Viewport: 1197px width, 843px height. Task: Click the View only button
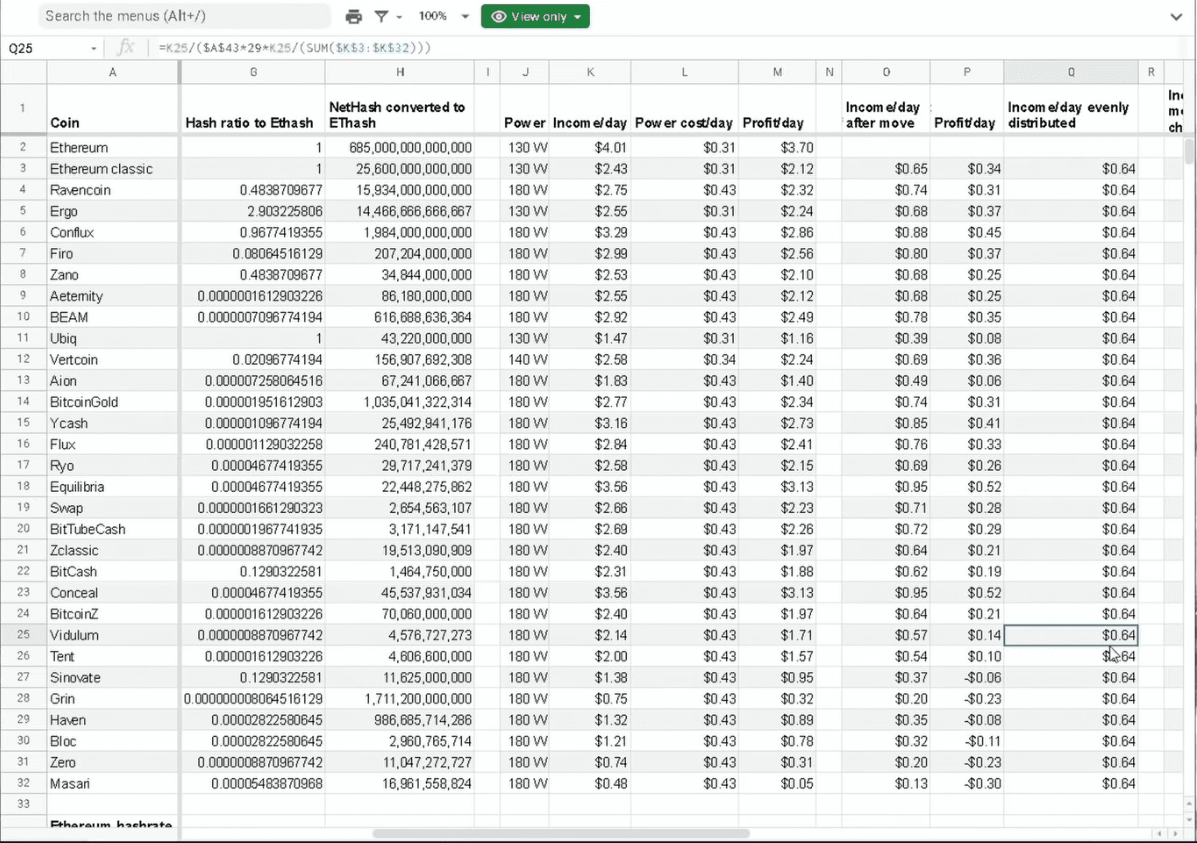click(535, 16)
